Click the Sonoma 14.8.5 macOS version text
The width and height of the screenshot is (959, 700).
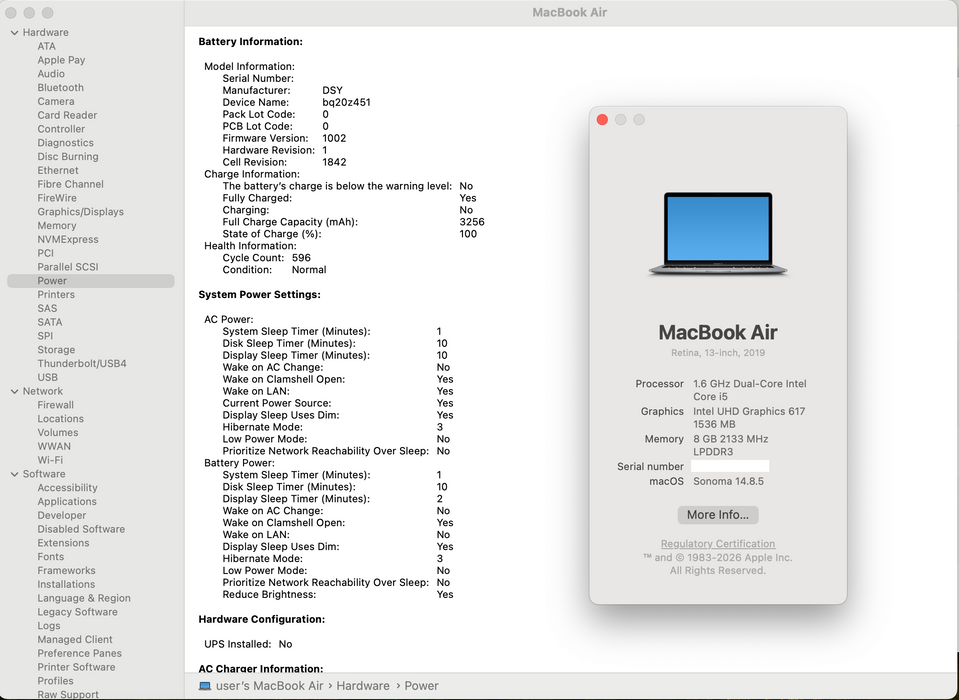click(x=728, y=481)
